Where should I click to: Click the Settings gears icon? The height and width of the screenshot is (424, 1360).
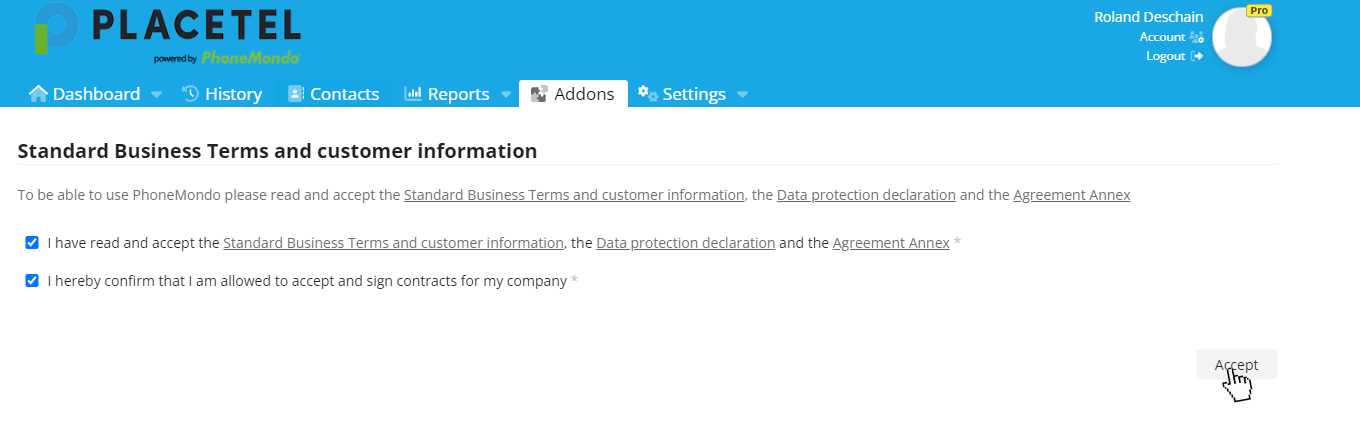(x=648, y=94)
